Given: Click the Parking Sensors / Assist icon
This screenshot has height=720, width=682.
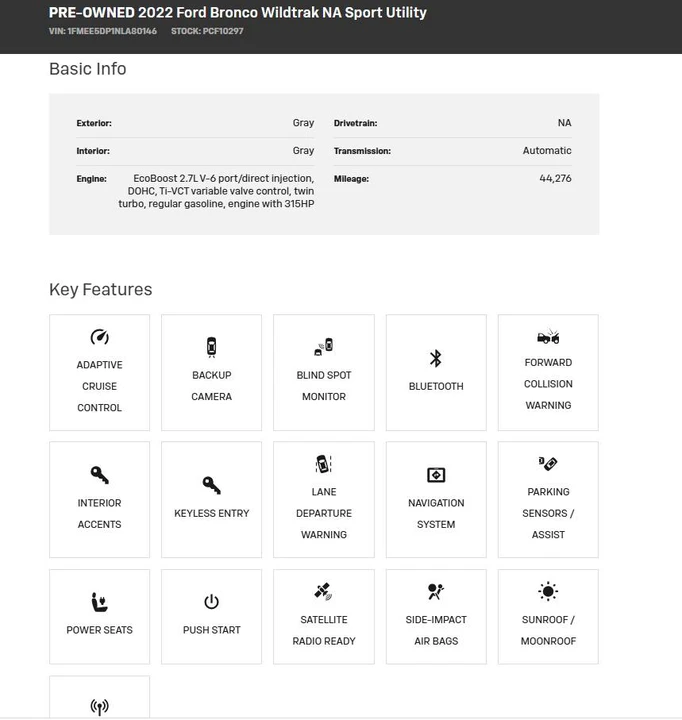Looking at the screenshot, I should coord(548,463).
